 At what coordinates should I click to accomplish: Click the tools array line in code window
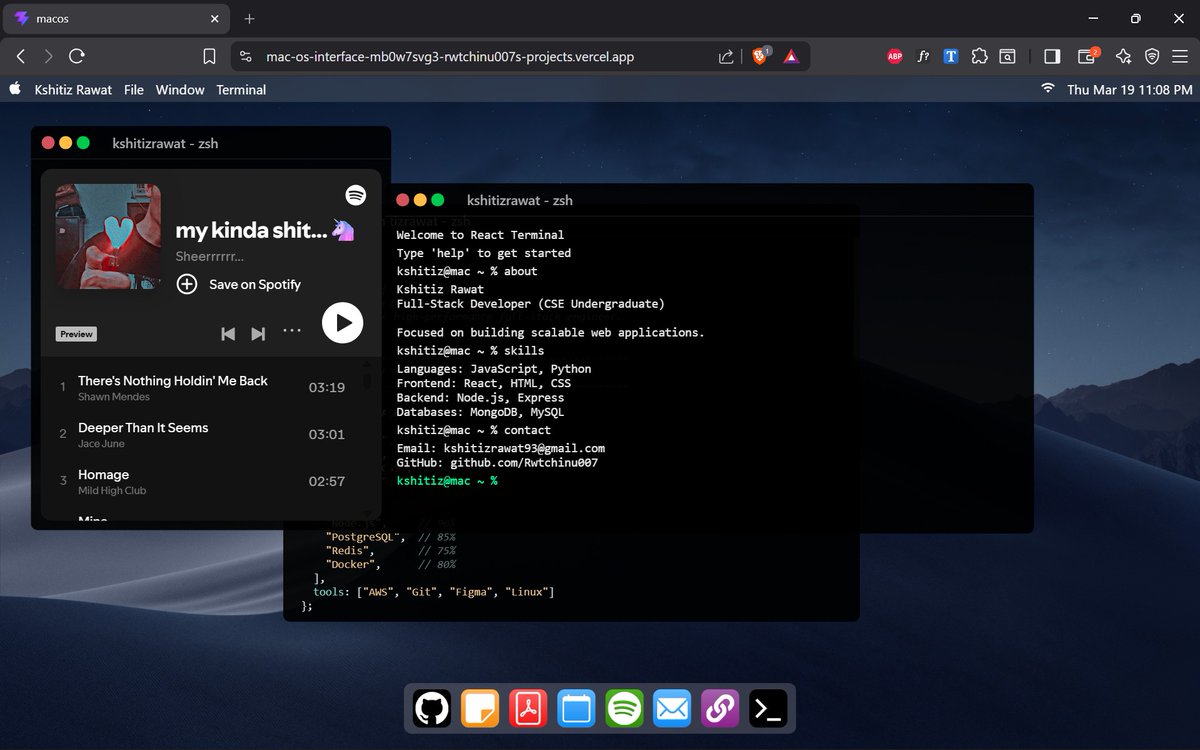tap(434, 592)
